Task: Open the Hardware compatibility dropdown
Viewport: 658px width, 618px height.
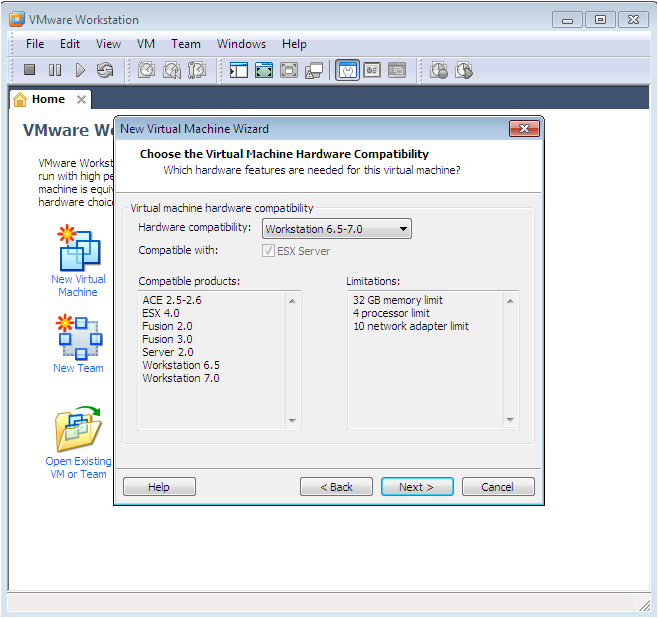Action: click(x=337, y=229)
